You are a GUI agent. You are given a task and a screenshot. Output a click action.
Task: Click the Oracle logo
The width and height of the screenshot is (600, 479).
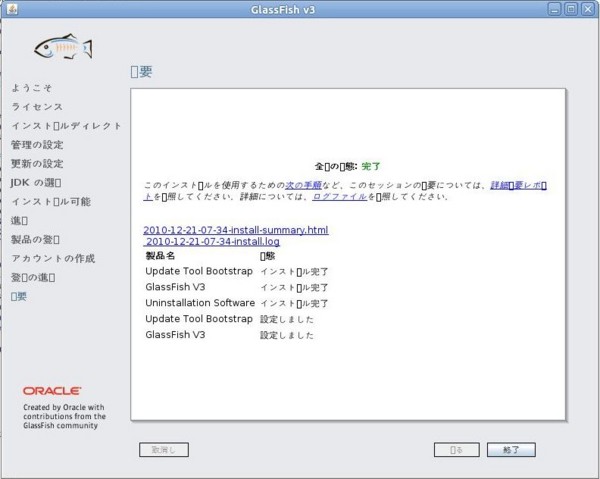tap(52, 391)
